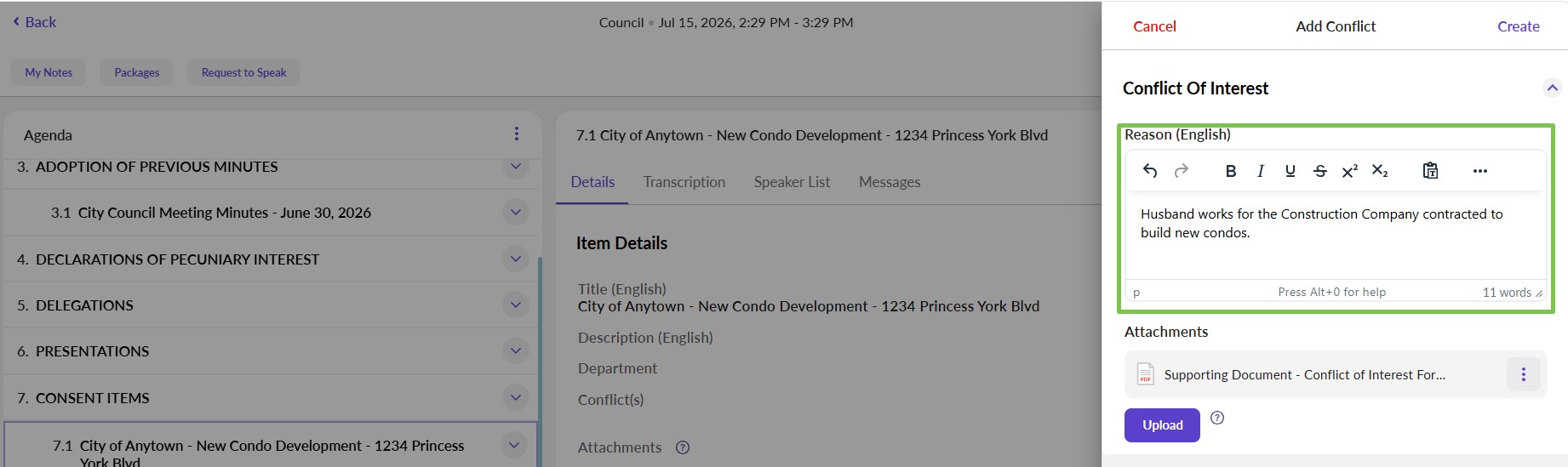
Task: Open the Speaker List tab
Action: pos(792,182)
